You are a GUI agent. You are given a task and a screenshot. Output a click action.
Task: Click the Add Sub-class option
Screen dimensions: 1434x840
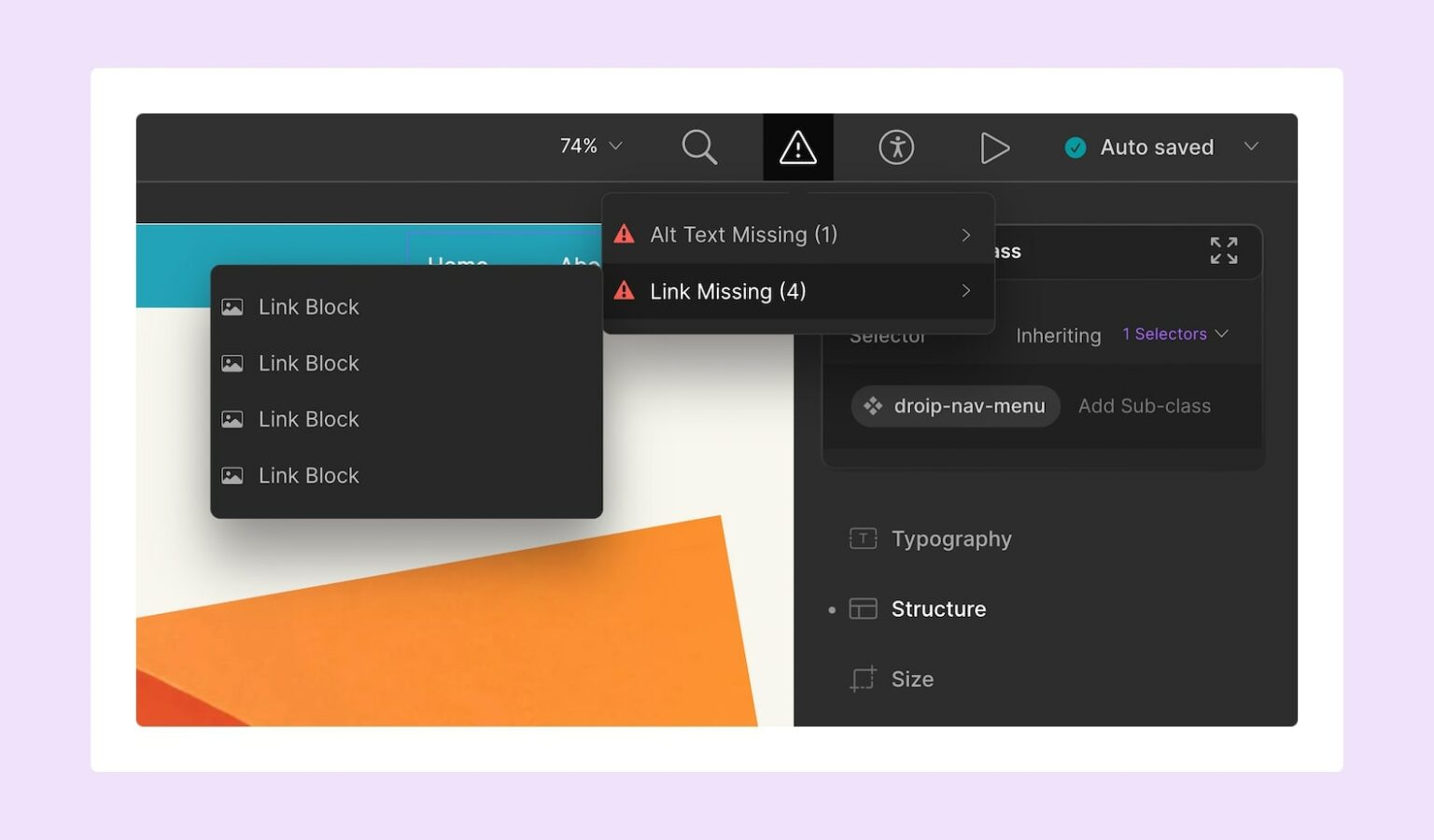(x=1145, y=406)
